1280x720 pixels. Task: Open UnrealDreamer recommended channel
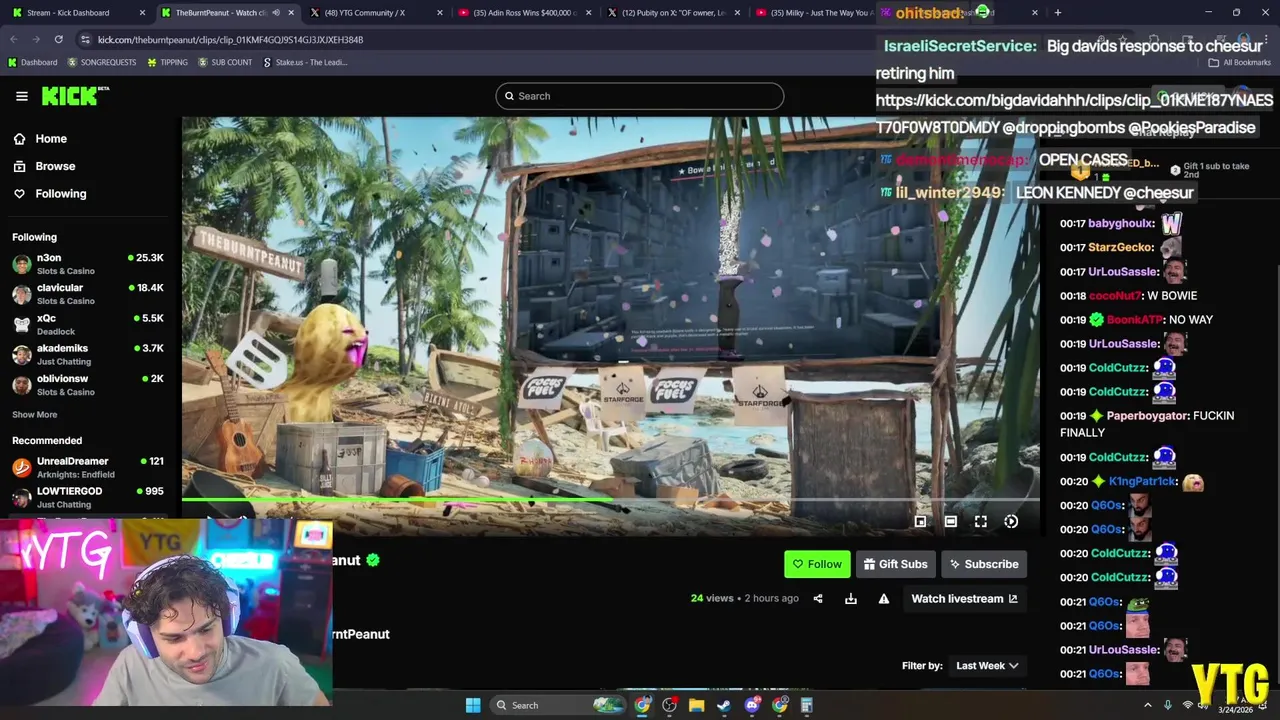click(88, 467)
